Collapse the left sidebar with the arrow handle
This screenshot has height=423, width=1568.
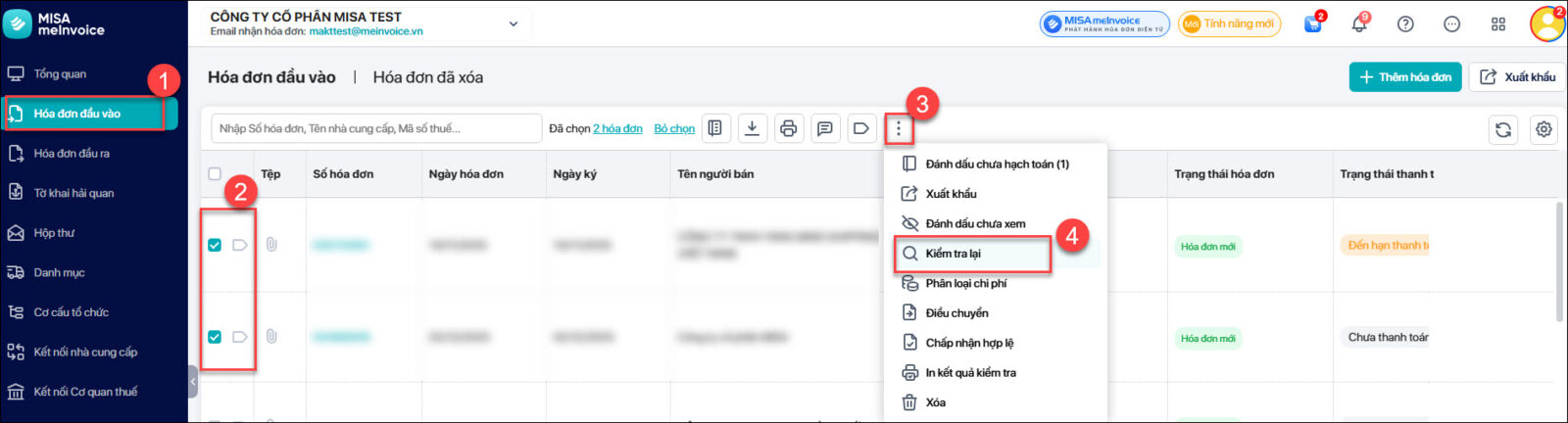pos(193,381)
